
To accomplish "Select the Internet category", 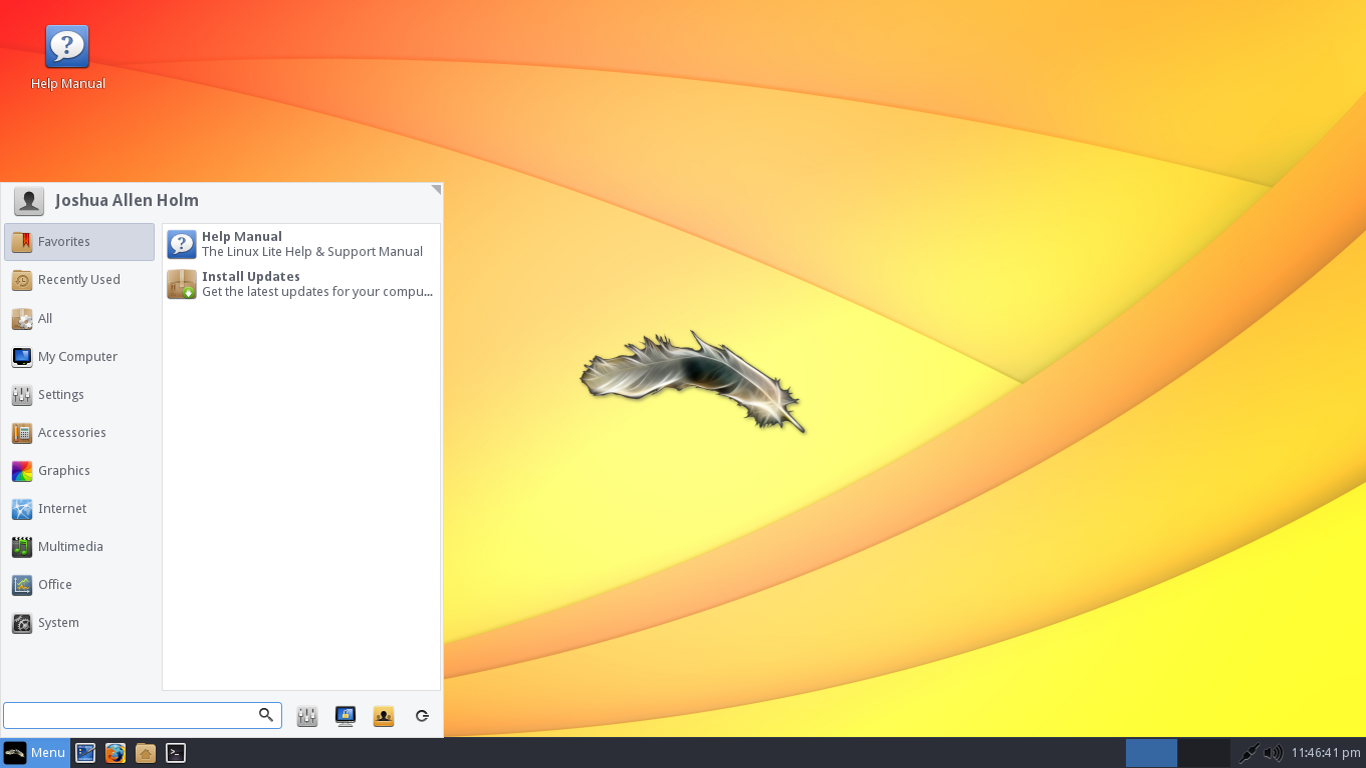I will pyautogui.click(x=80, y=508).
